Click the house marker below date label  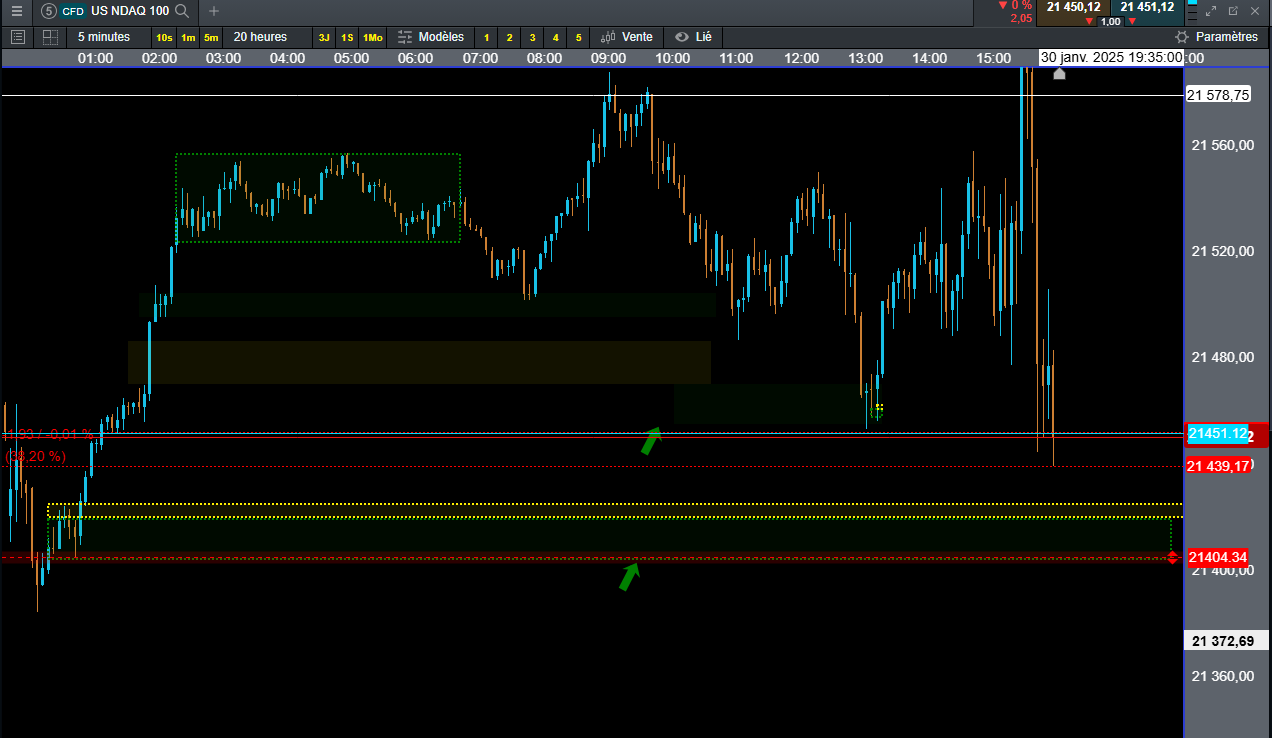[1059, 73]
